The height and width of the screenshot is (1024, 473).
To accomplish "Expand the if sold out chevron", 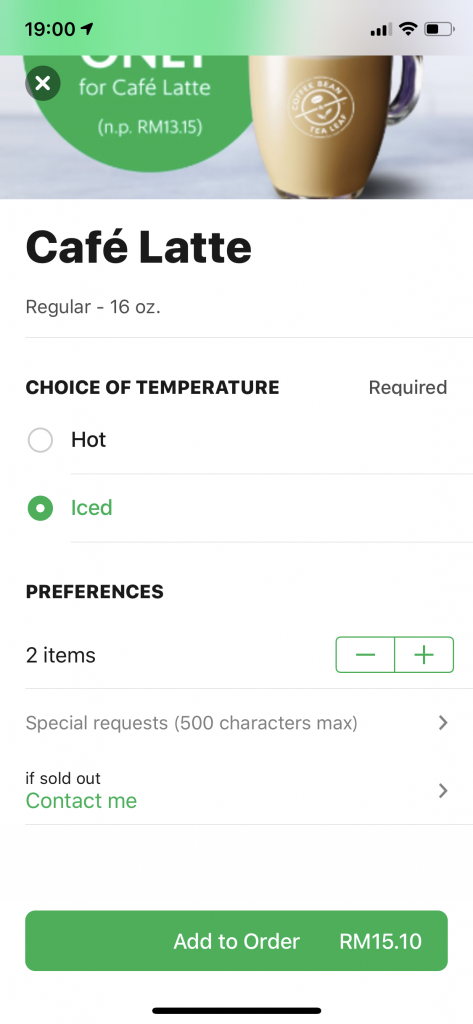I will click(x=443, y=791).
